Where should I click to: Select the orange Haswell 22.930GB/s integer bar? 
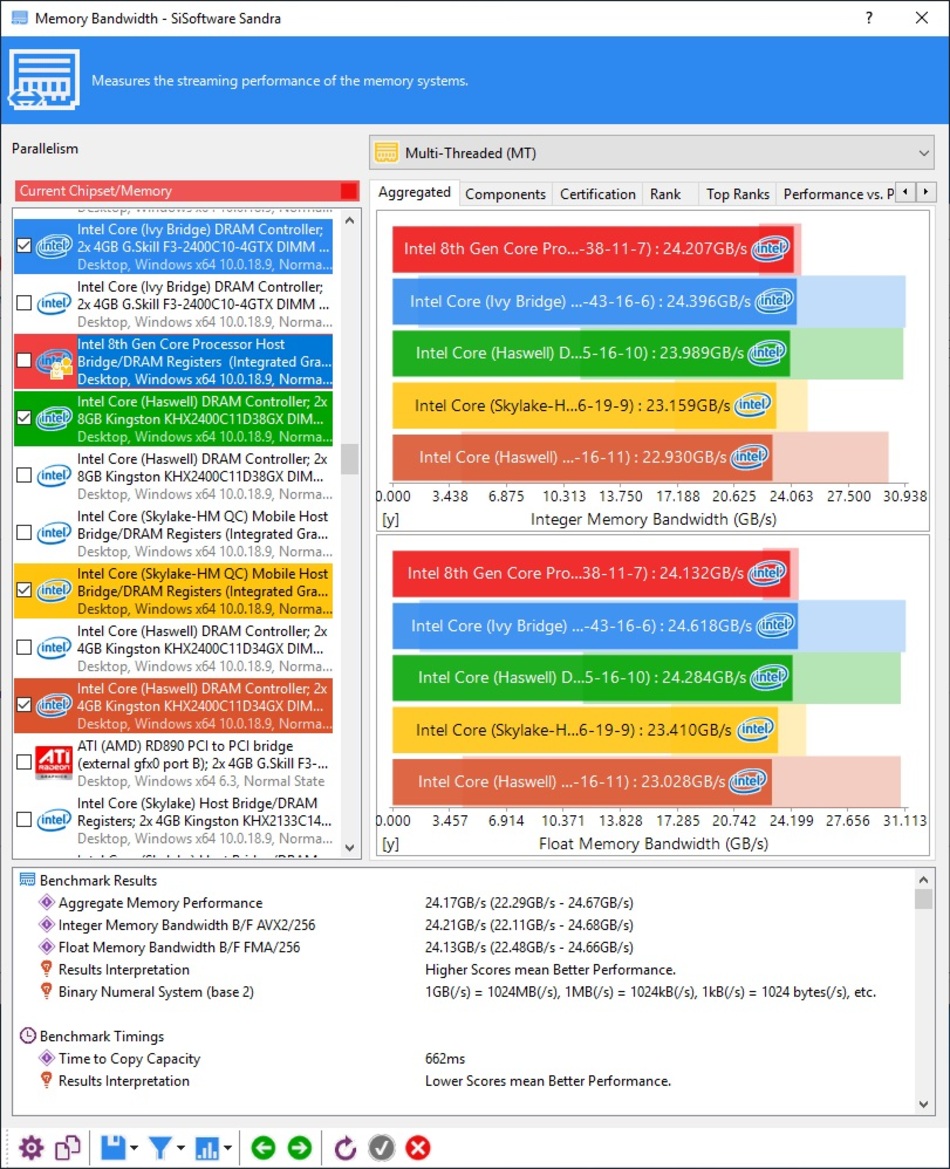tap(582, 457)
